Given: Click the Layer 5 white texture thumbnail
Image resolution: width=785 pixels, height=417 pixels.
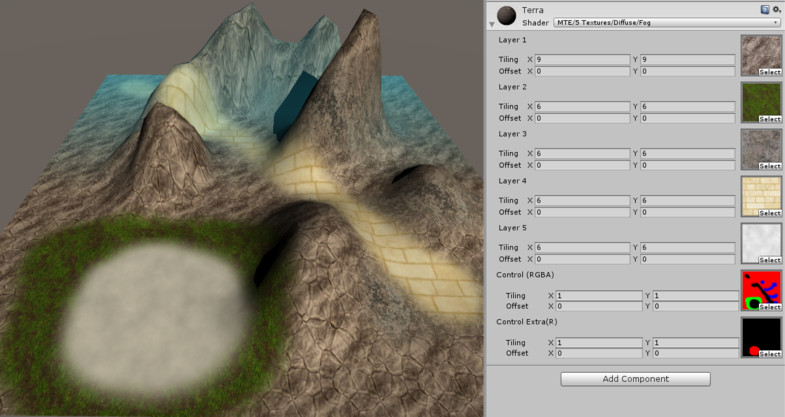Looking at the screenshot, I should point(760,242).
